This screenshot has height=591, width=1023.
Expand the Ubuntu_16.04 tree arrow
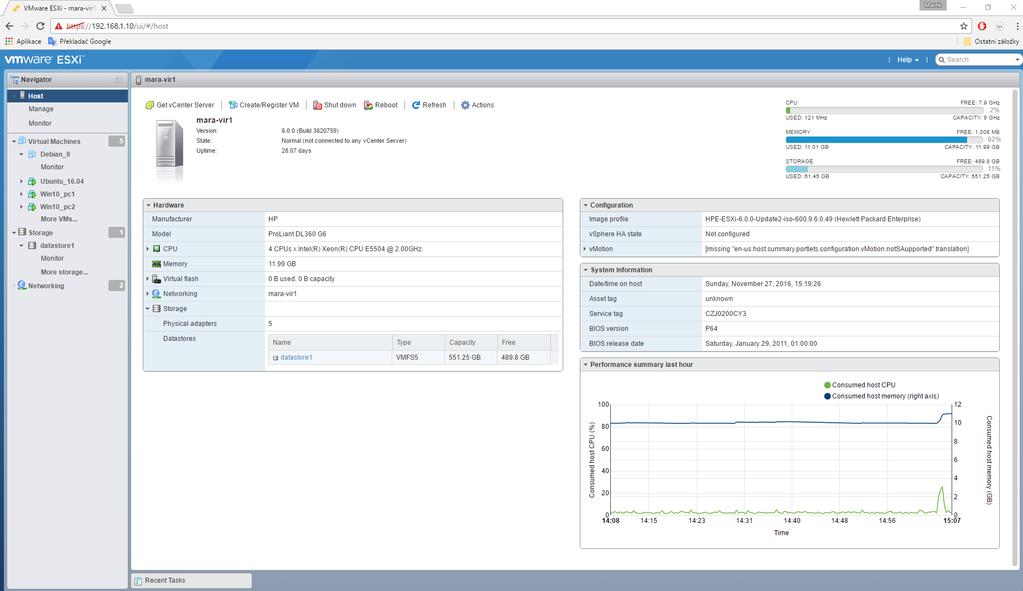click(x=22, y=181)
